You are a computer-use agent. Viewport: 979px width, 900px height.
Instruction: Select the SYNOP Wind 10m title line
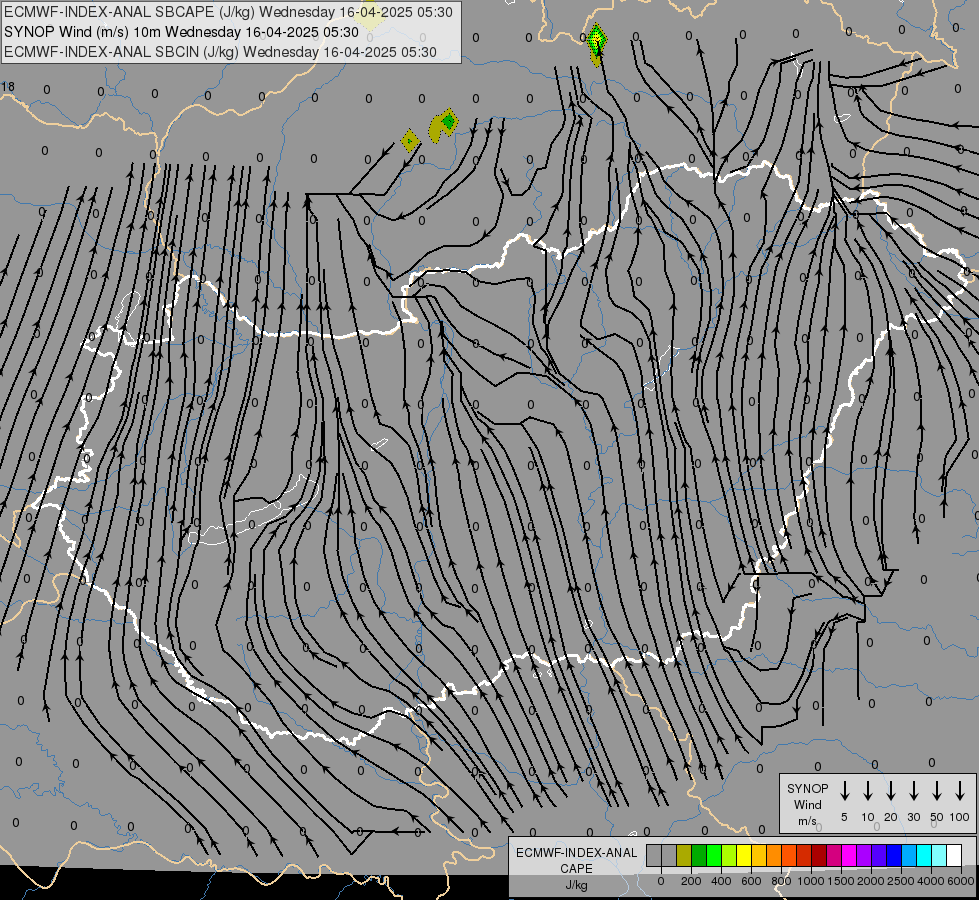[181, 32]
